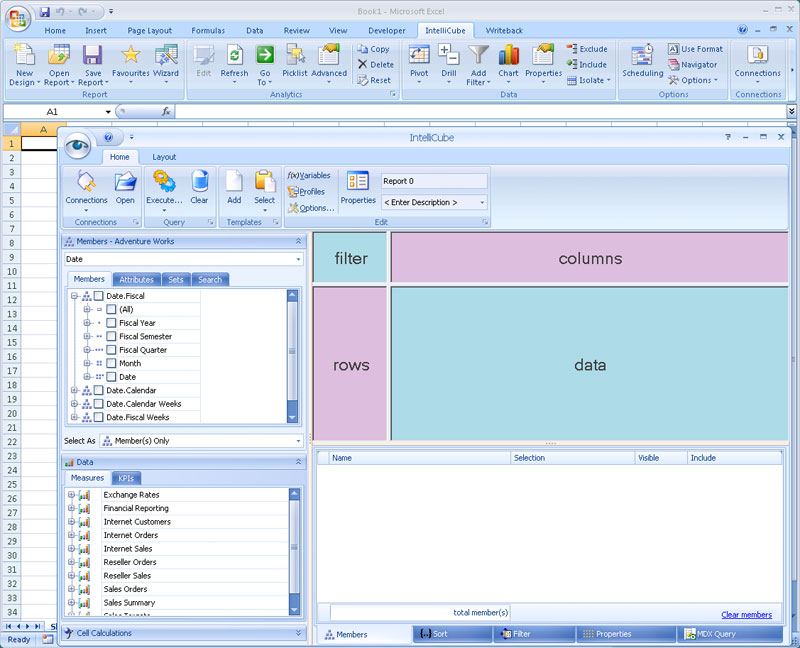
Task: Click the Go To green arrow icon
Action: (265, 55)
